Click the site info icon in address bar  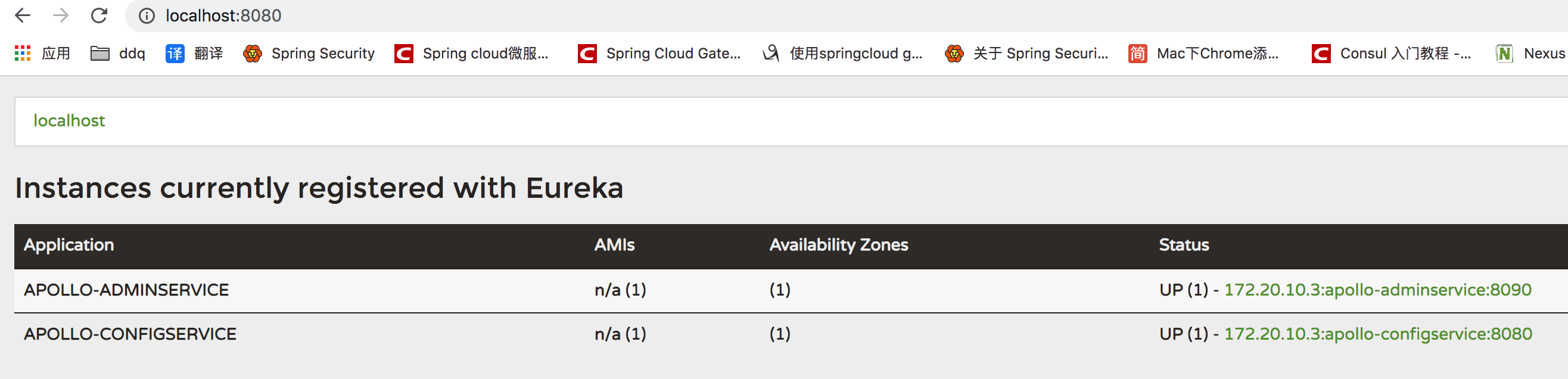point(147,16)
